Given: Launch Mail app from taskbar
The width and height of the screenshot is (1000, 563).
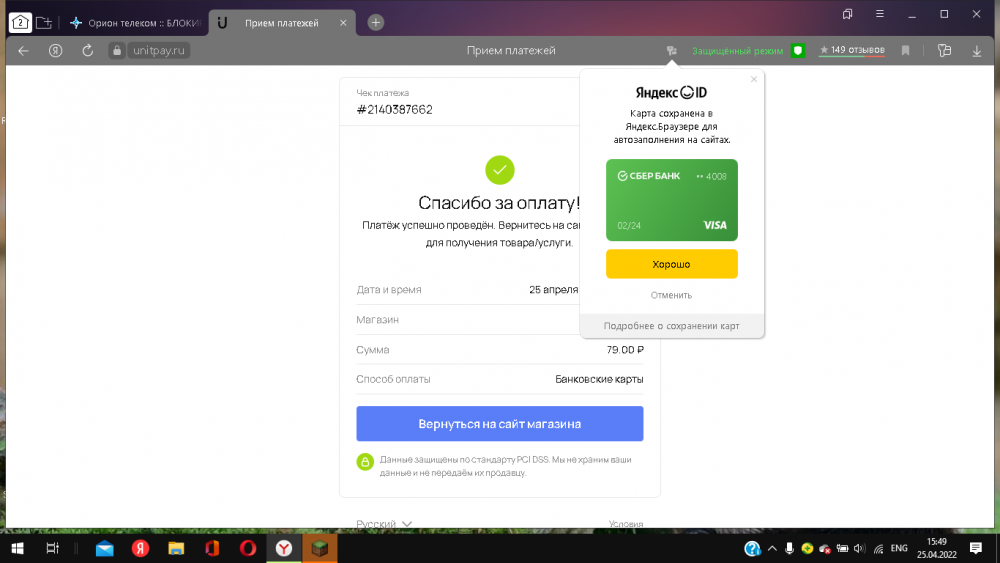Looking at the screenshot, I should (105, 548).
